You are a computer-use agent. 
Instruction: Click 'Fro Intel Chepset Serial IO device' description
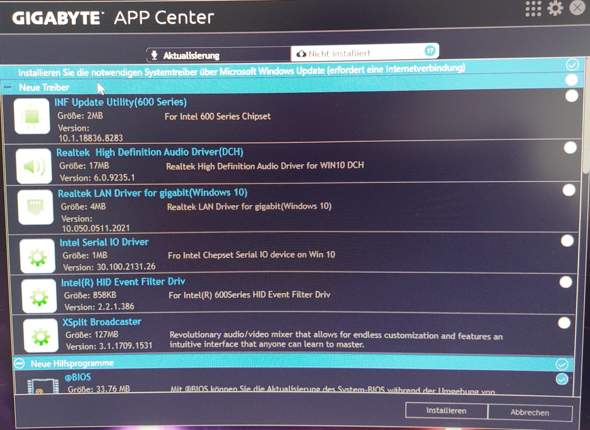pos(251,255)
